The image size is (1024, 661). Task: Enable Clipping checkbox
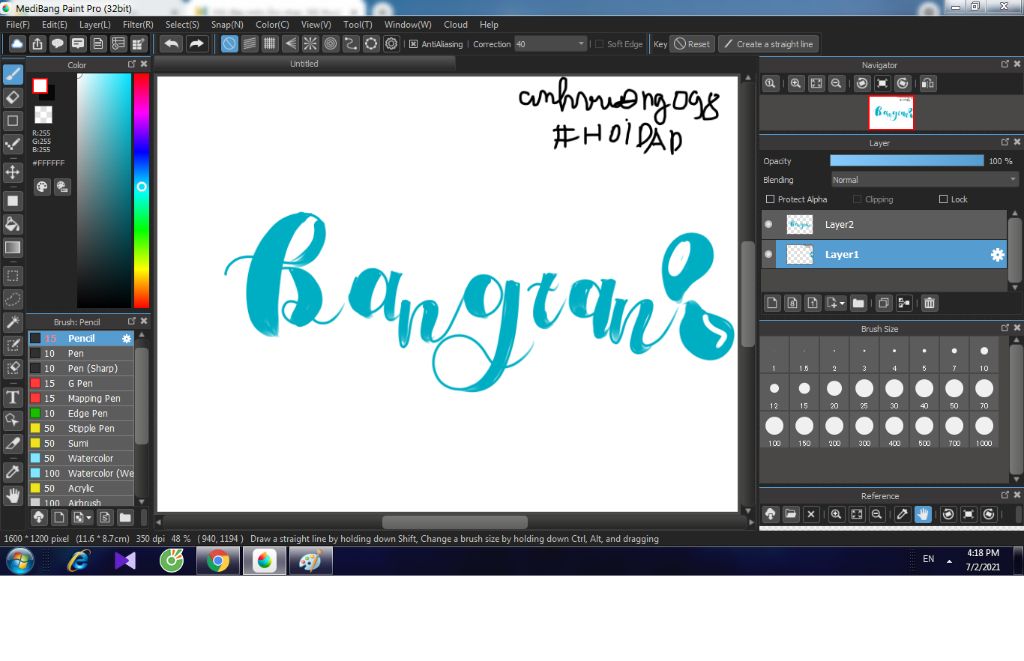[857, 199]
